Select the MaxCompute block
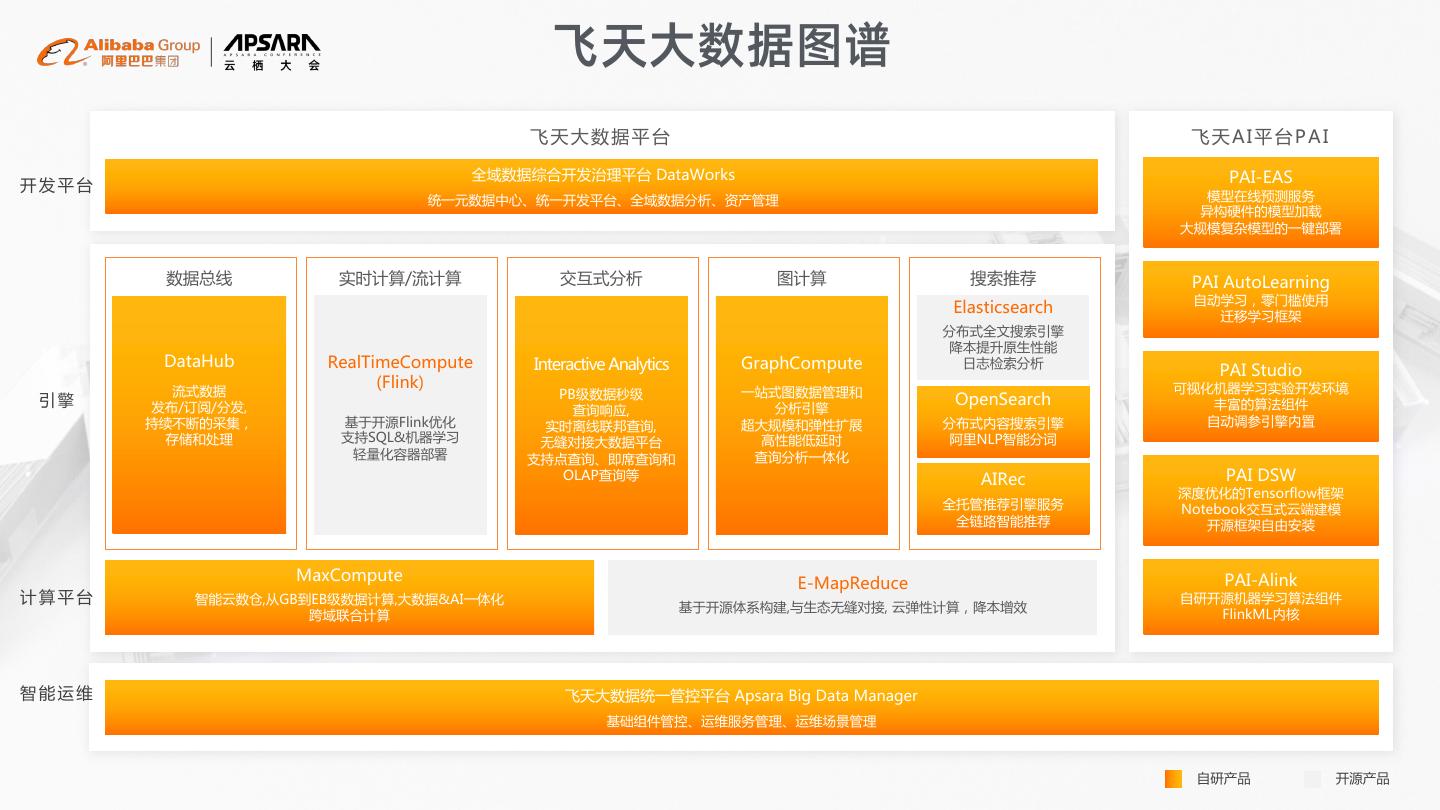1440x810 pixels. point(349,597)
